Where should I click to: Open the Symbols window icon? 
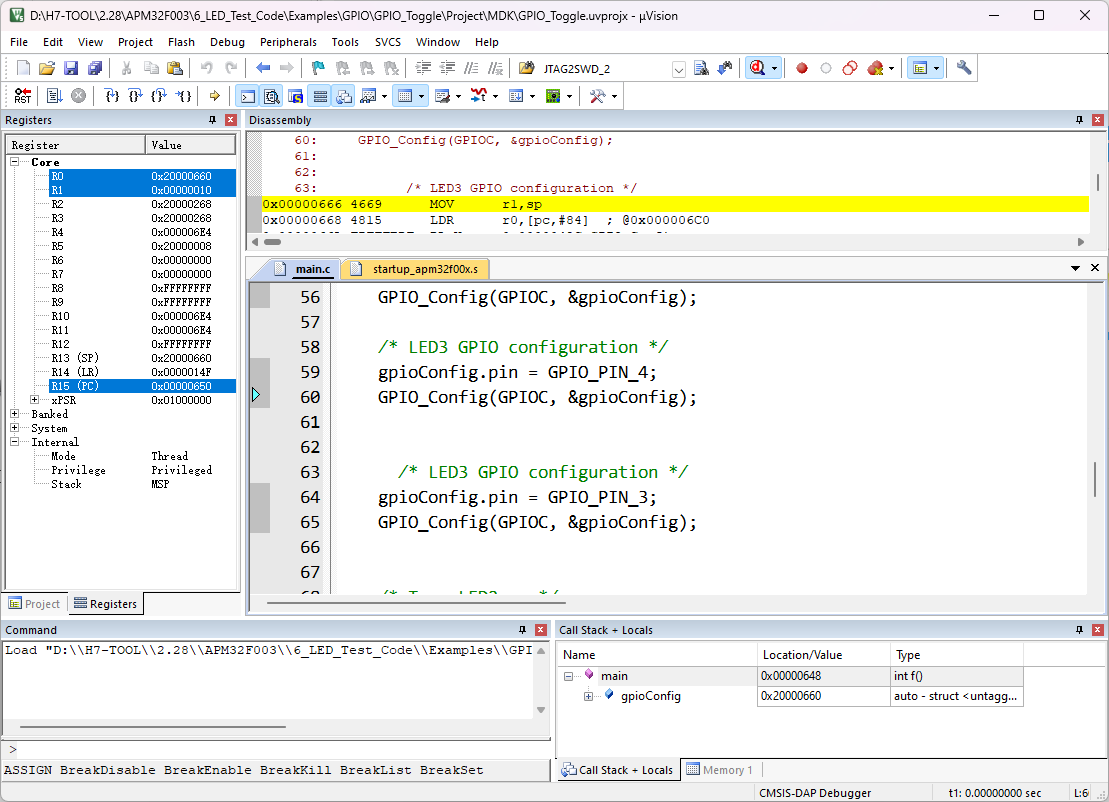(x=296, y=96)
